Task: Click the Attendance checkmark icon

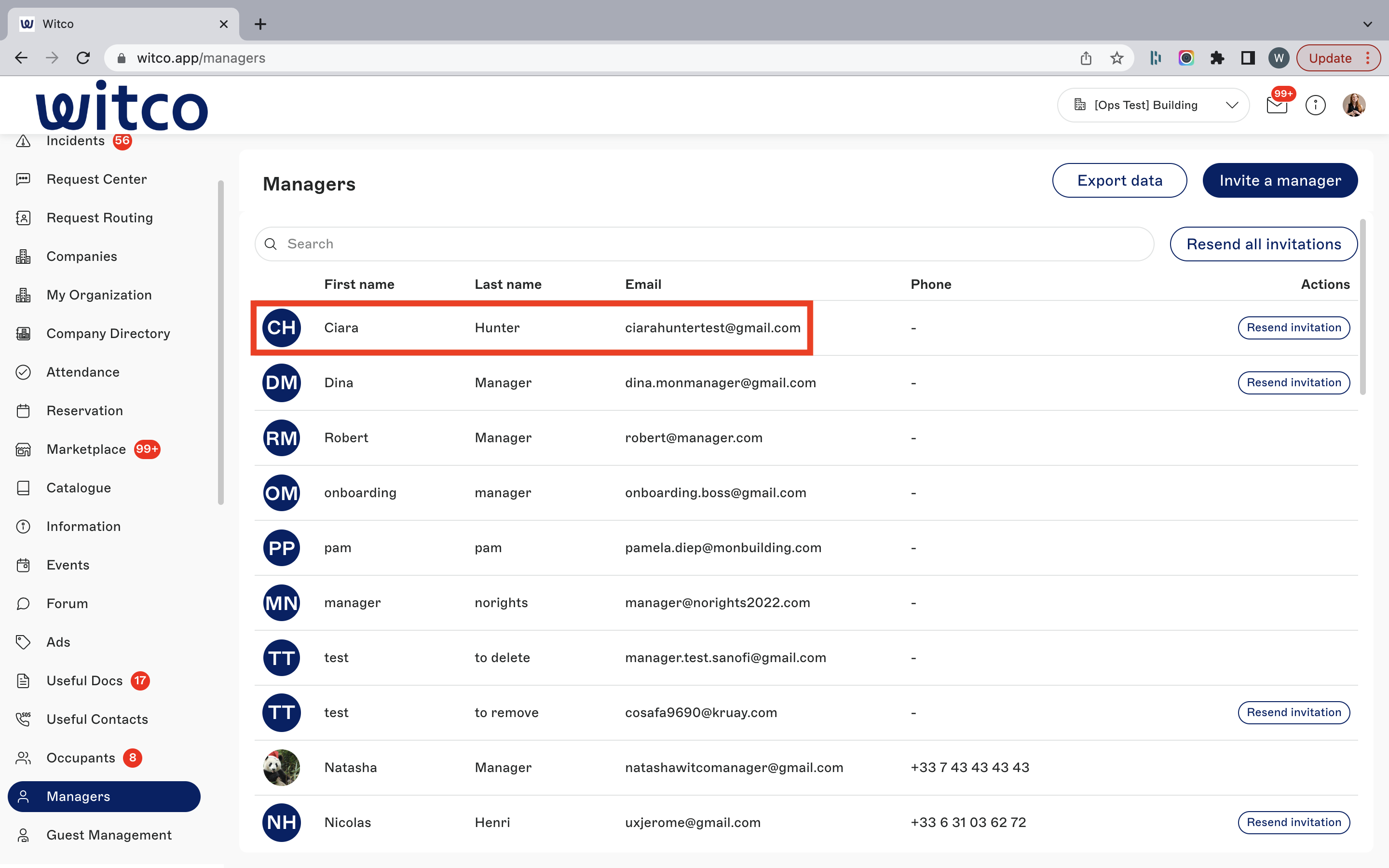Action: click(23, 372)
